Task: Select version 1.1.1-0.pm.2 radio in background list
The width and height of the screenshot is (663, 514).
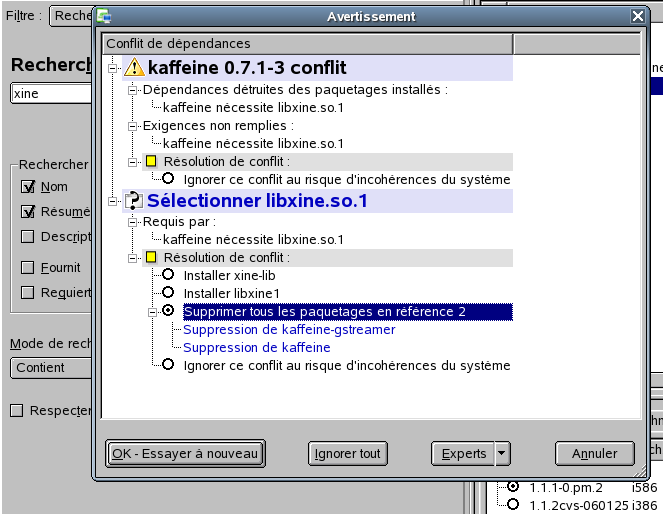Action: pyautogui.click(x=513, y=487)
